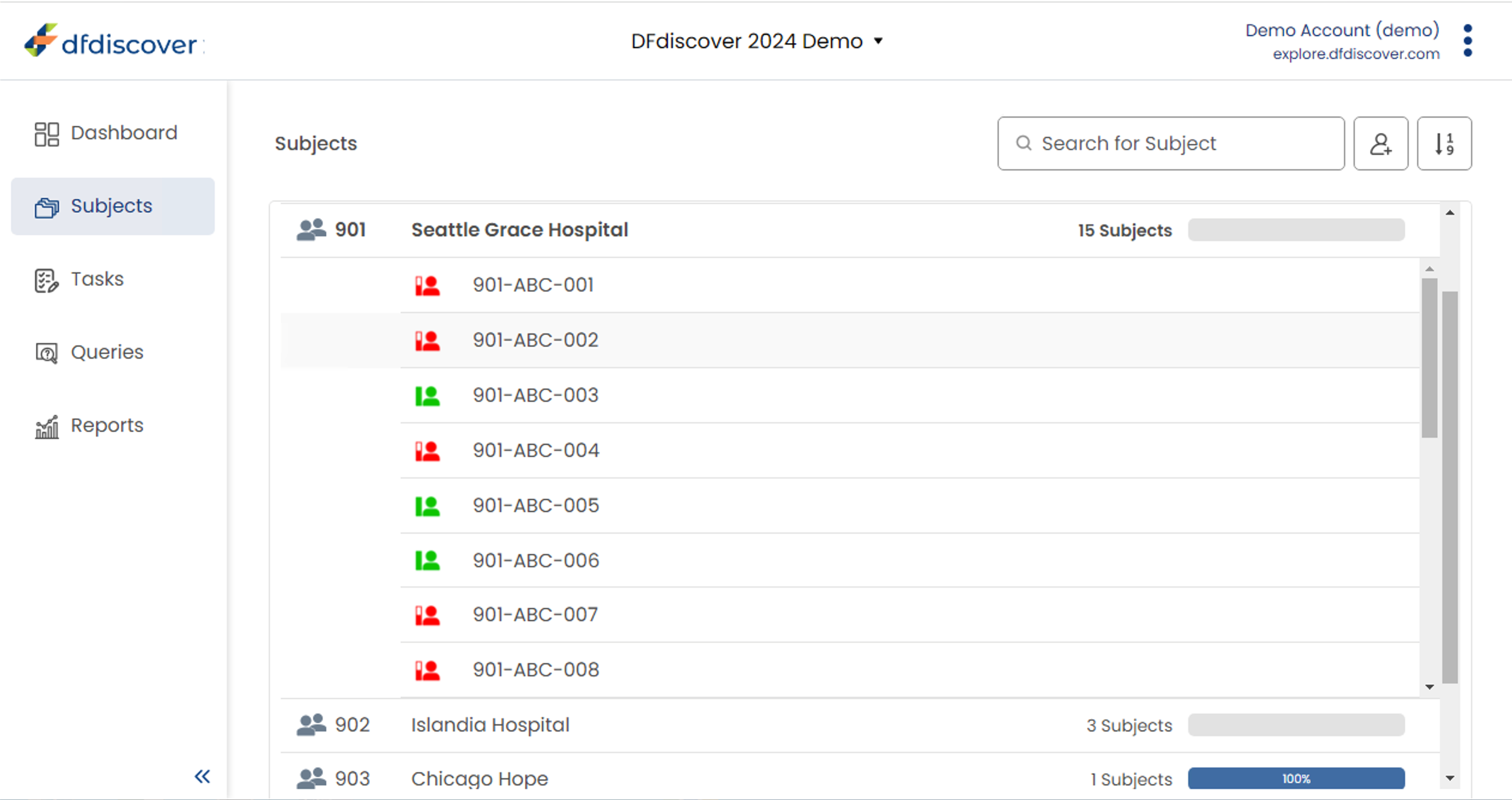Click red status icon of 901-ABC-008
The height and width of the screenshot is (800, 1512).
pyautogui.click(x=427, y=670)
